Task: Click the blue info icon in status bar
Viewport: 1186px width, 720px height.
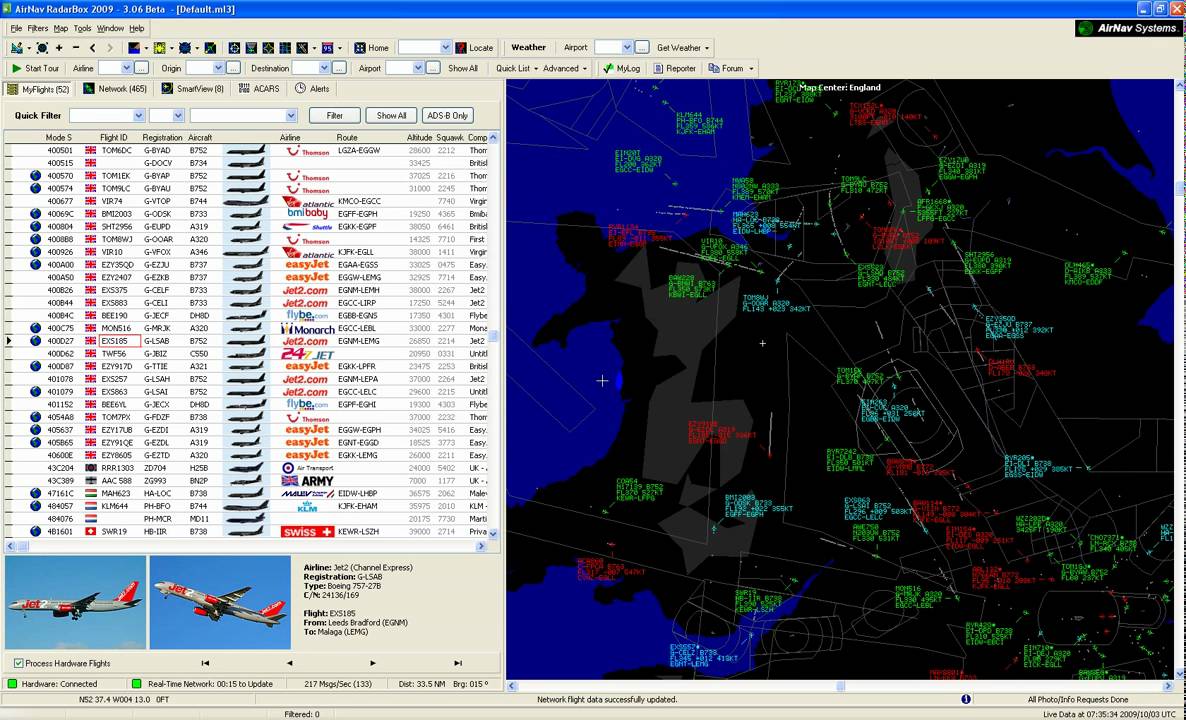Action: point(966,700)
